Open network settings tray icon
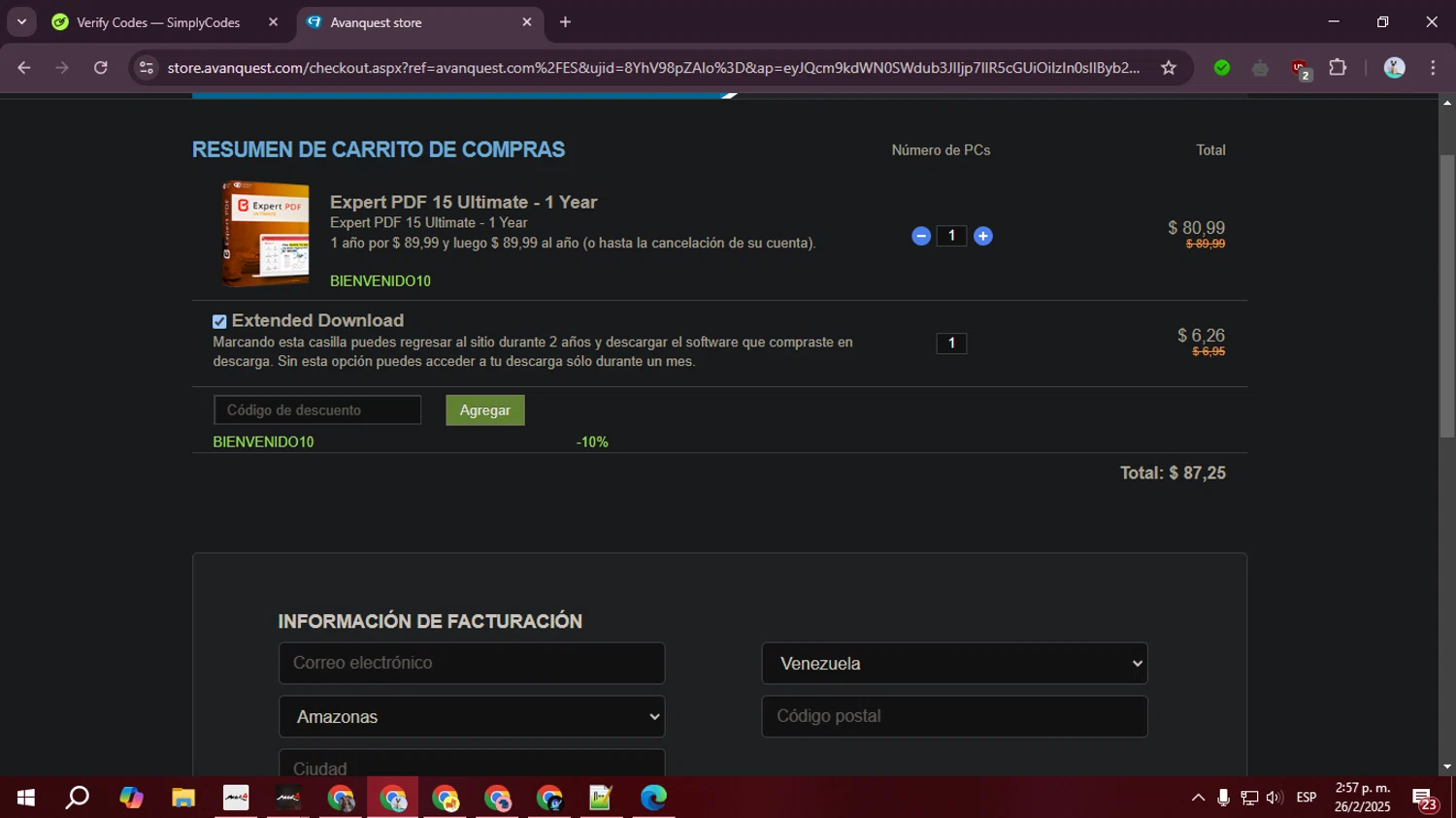 pos(1249,798)
